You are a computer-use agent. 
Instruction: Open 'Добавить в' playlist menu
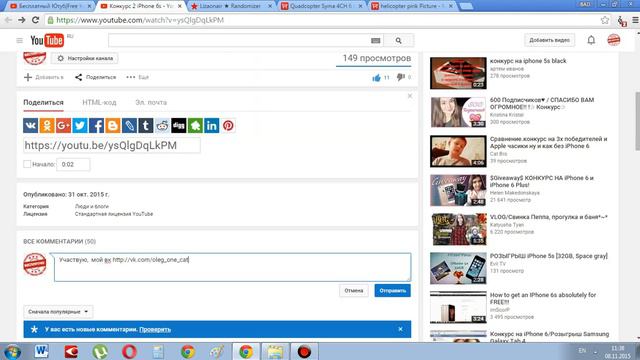pyautogui.click(x=44, y=77)
